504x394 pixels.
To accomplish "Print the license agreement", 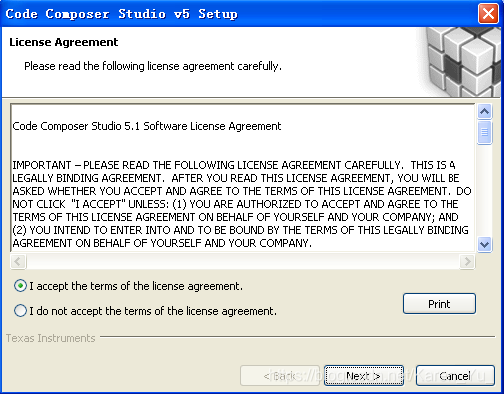I will point(439,304).
